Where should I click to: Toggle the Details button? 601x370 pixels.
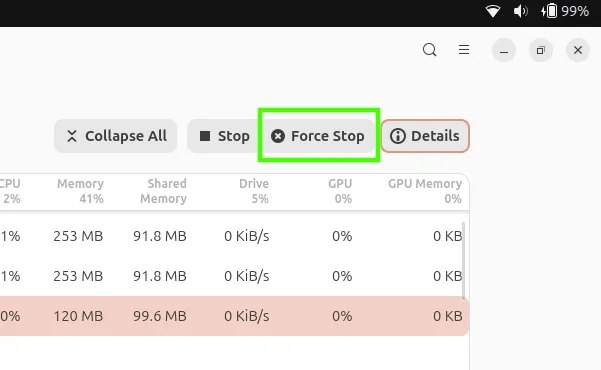click(425, 136)
